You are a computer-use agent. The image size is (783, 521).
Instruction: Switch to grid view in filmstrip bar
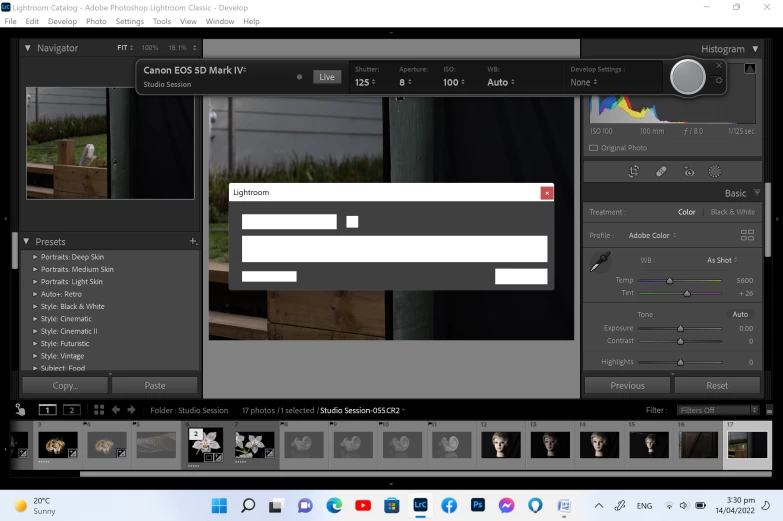click(99, 410)
